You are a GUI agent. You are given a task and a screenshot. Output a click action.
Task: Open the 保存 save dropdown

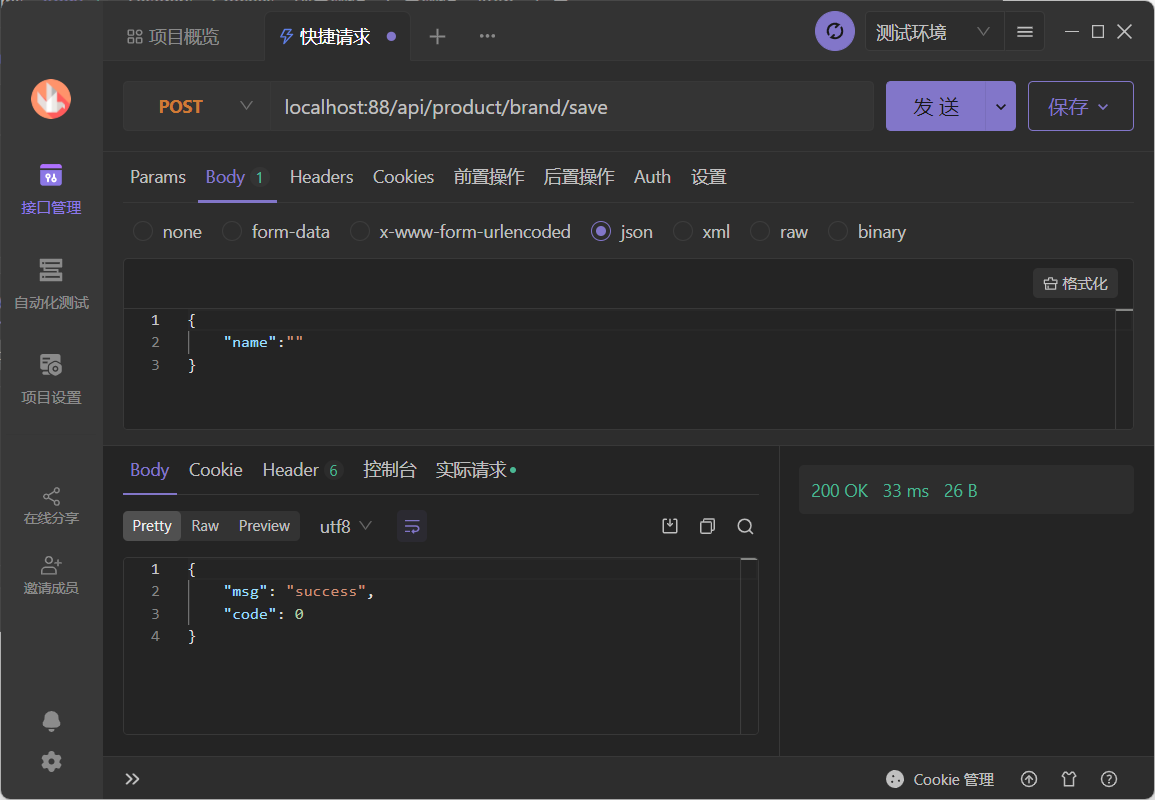[1080, 107]
